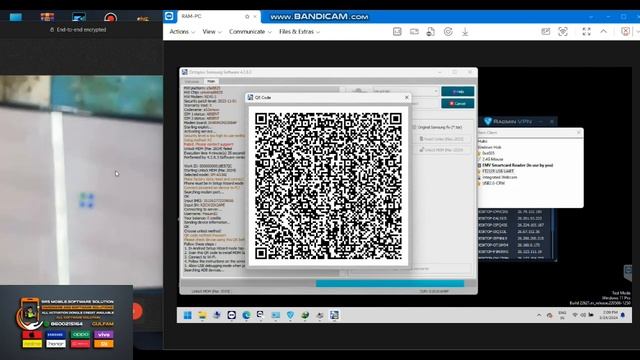Close the QR Code dialog
This screenshot has width=640, height=360.
click(x=406, y=98)
